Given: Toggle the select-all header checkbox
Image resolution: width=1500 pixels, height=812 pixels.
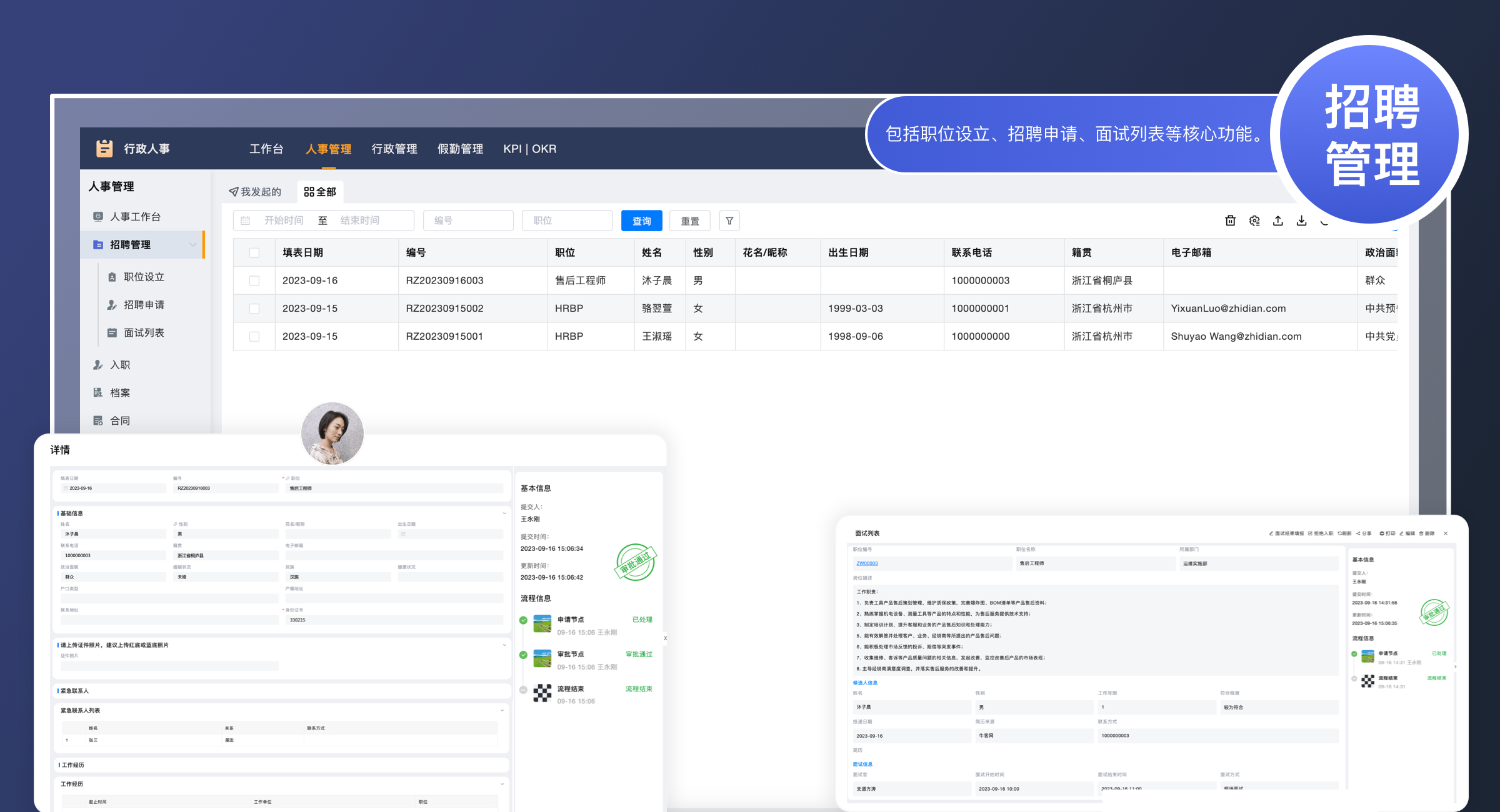Looking at the screenshot, I should (254, 253).
